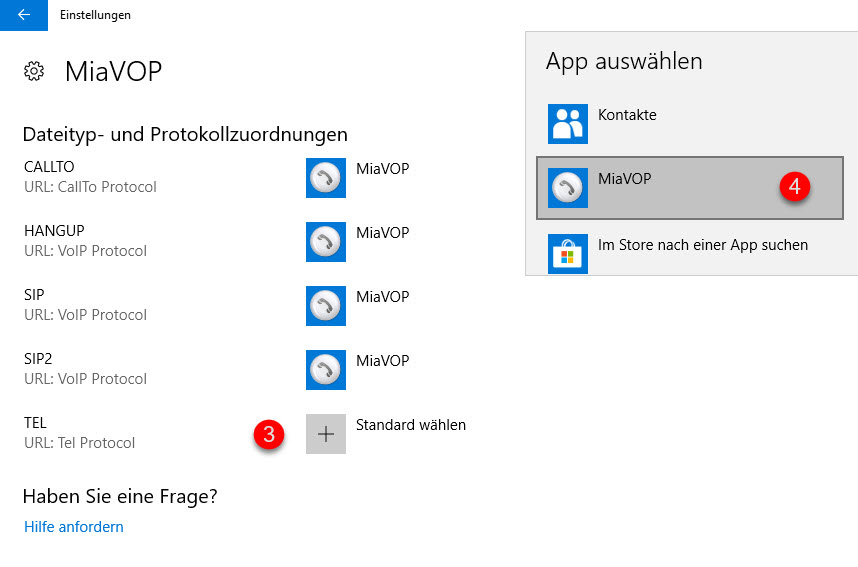Click the HANGUP protocol name

(x=54, y=231)
